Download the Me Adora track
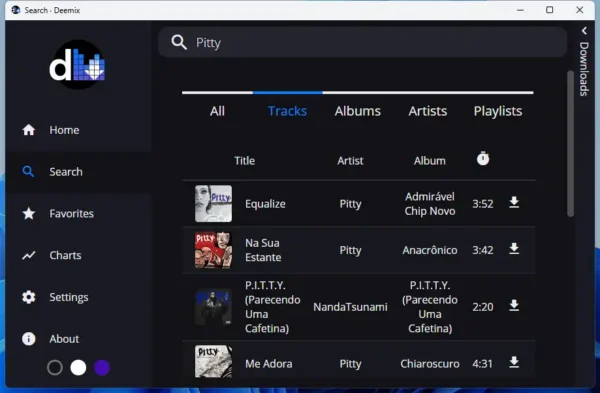 click(514, 362)
